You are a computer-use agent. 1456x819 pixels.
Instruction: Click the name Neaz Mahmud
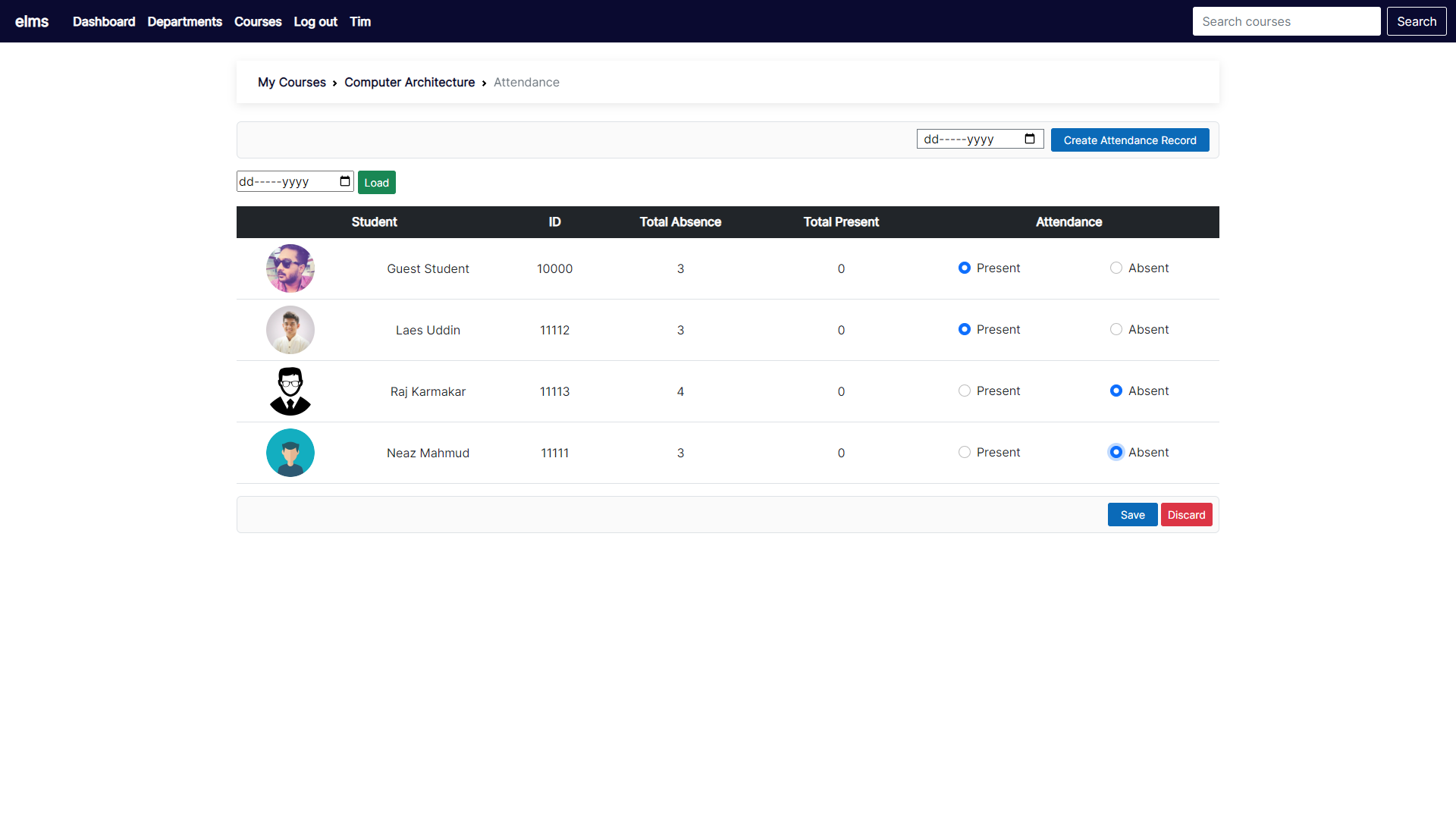[428, 453]
